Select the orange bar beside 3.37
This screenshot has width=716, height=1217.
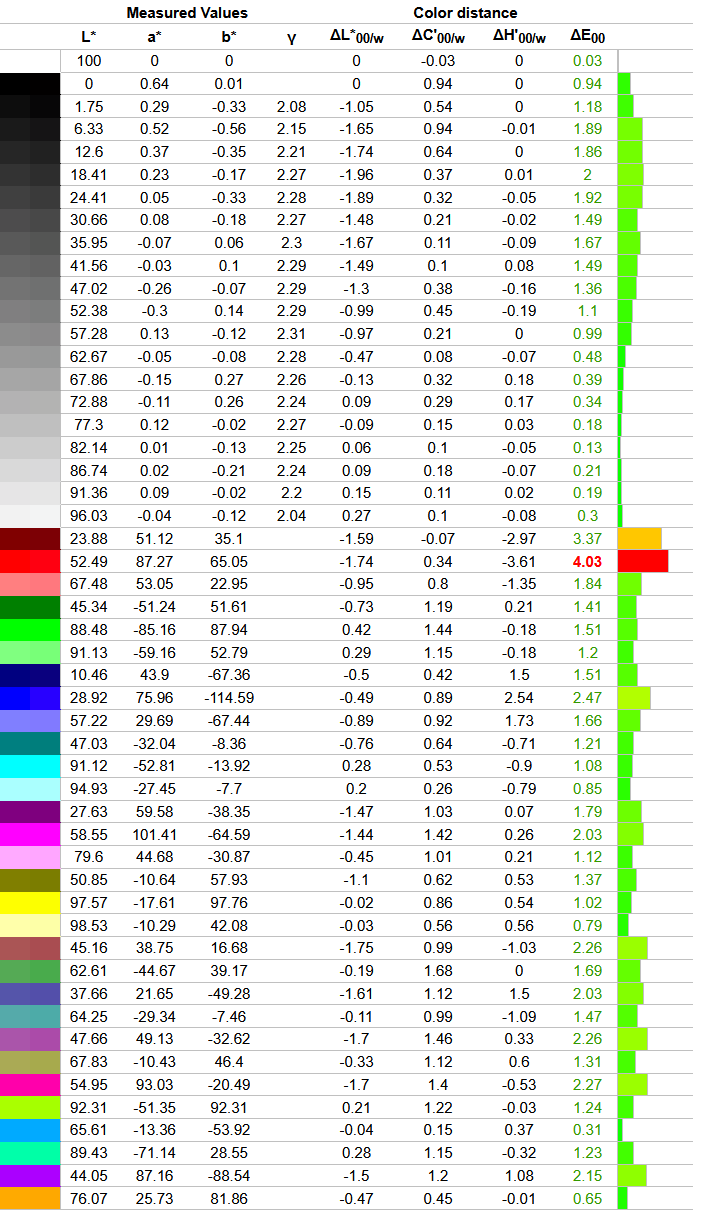(640, 539)
